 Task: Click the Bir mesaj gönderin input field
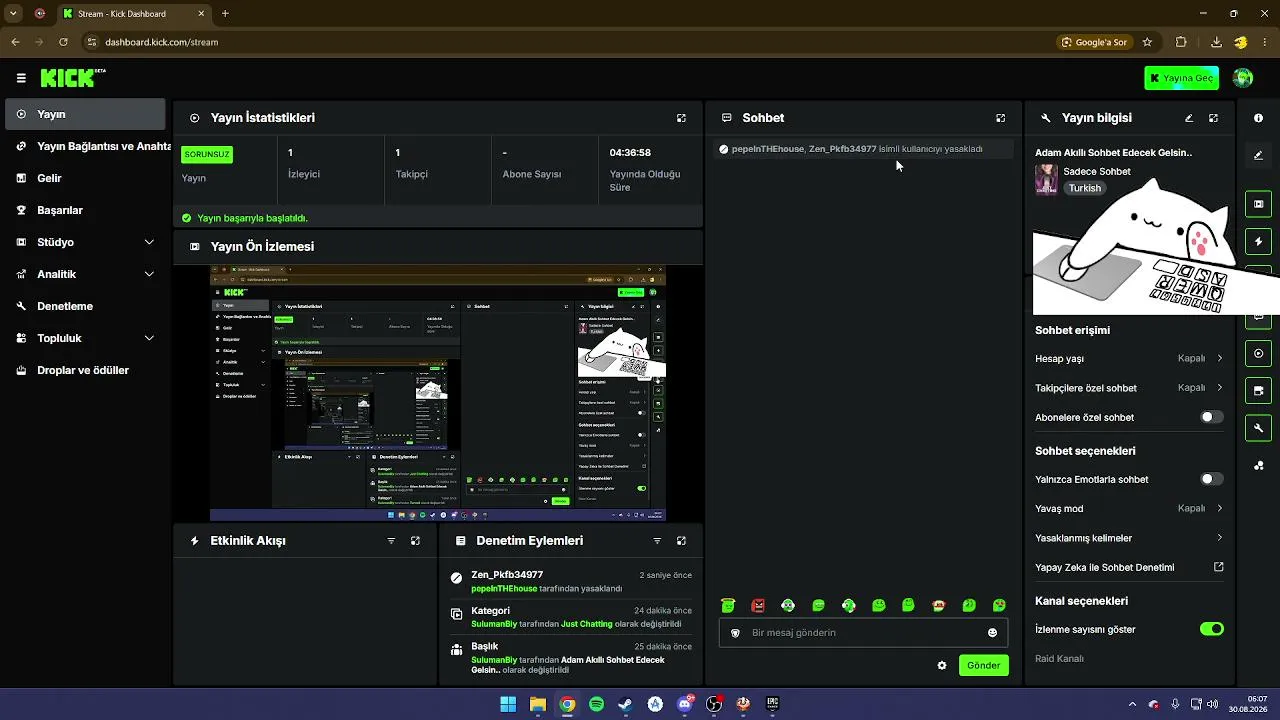pos(863,633)
